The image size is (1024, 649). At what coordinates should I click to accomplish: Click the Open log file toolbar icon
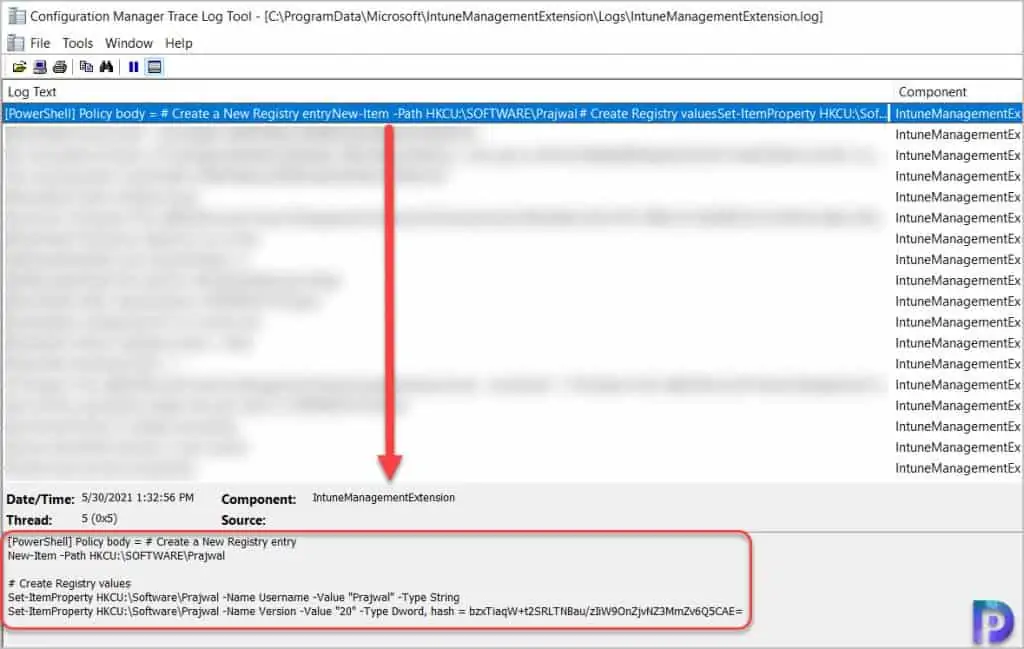click(19, 67)
